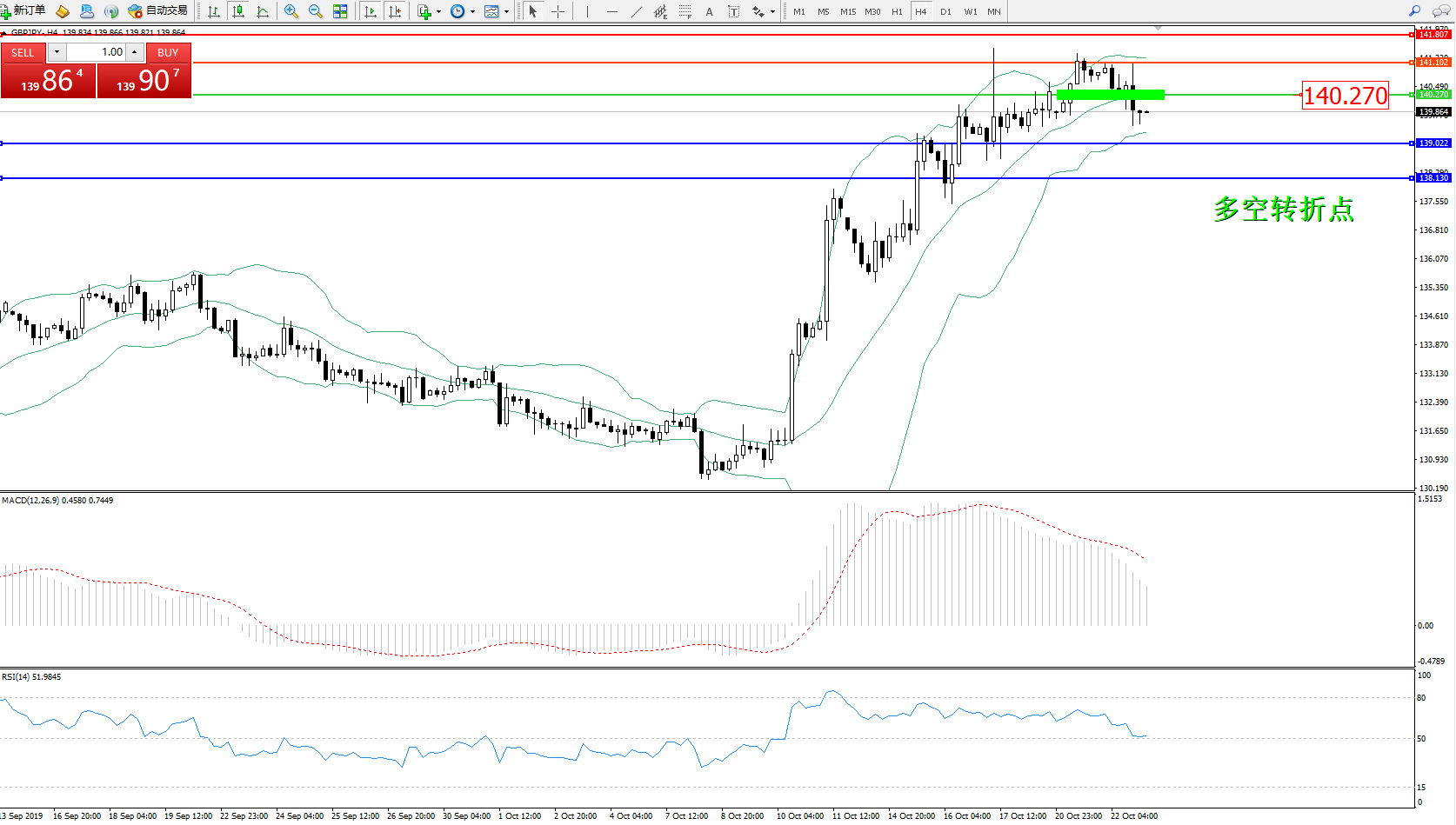
Task: Switch to the D1 timeframe
Action: pos(945,11)
